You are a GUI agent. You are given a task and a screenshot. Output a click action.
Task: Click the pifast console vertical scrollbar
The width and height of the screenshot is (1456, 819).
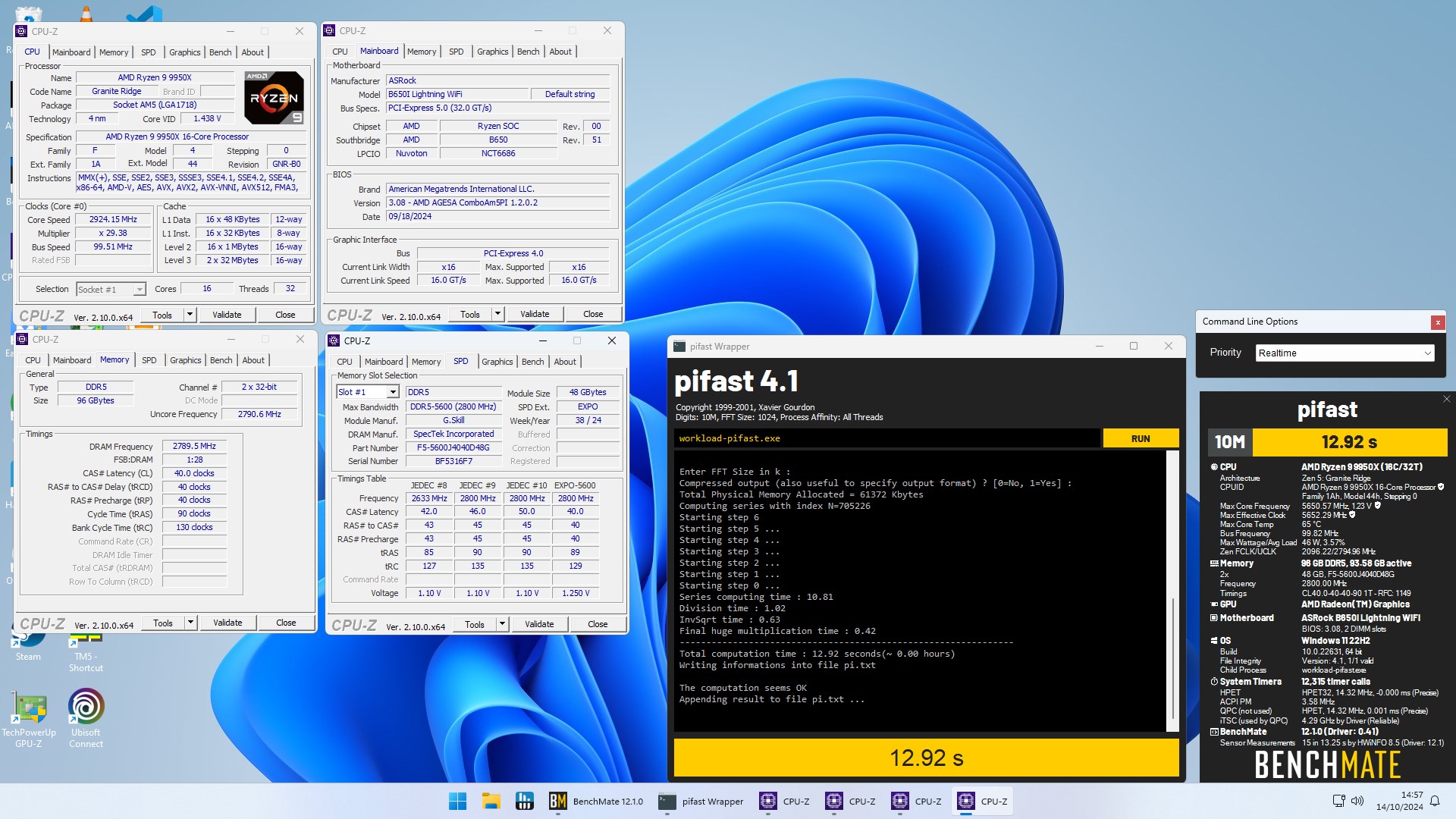1172,591
